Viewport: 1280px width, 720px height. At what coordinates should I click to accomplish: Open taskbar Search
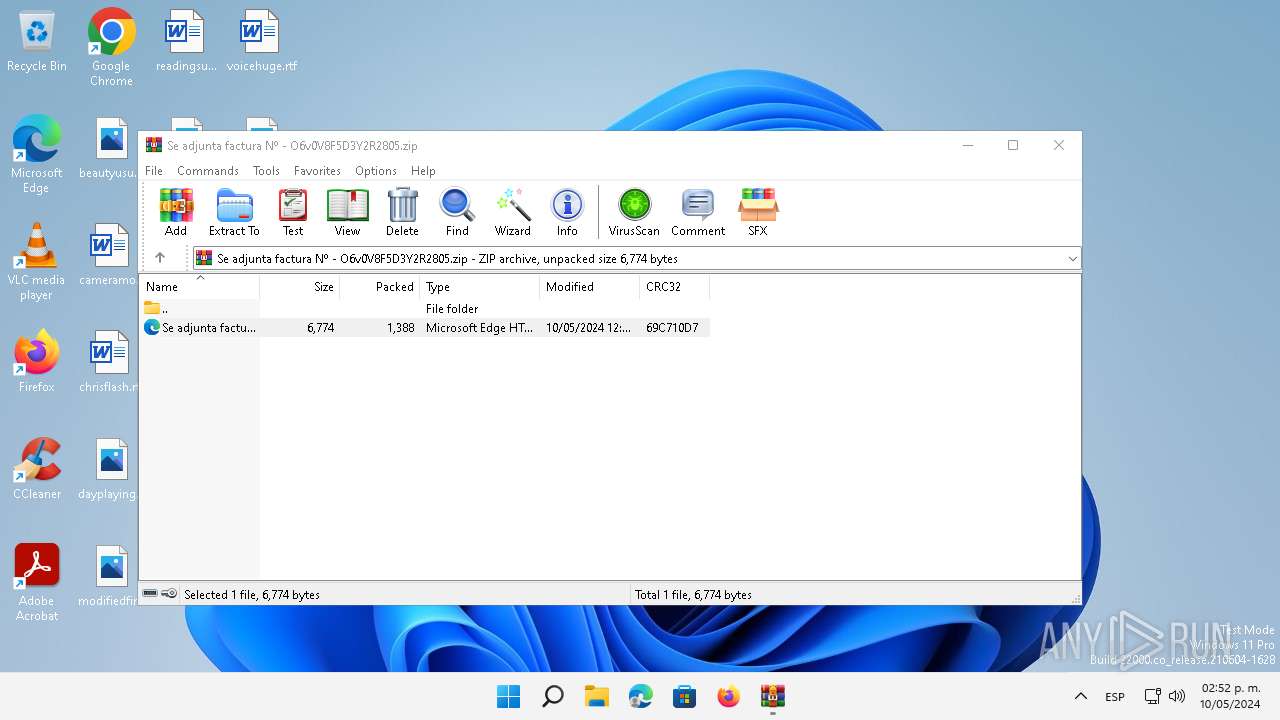click(552, 696)
